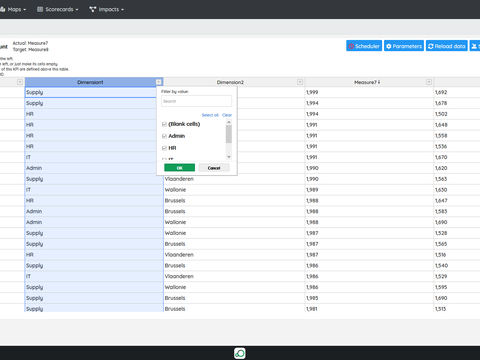Select Supply in the 1,513 row

(94, 309)
